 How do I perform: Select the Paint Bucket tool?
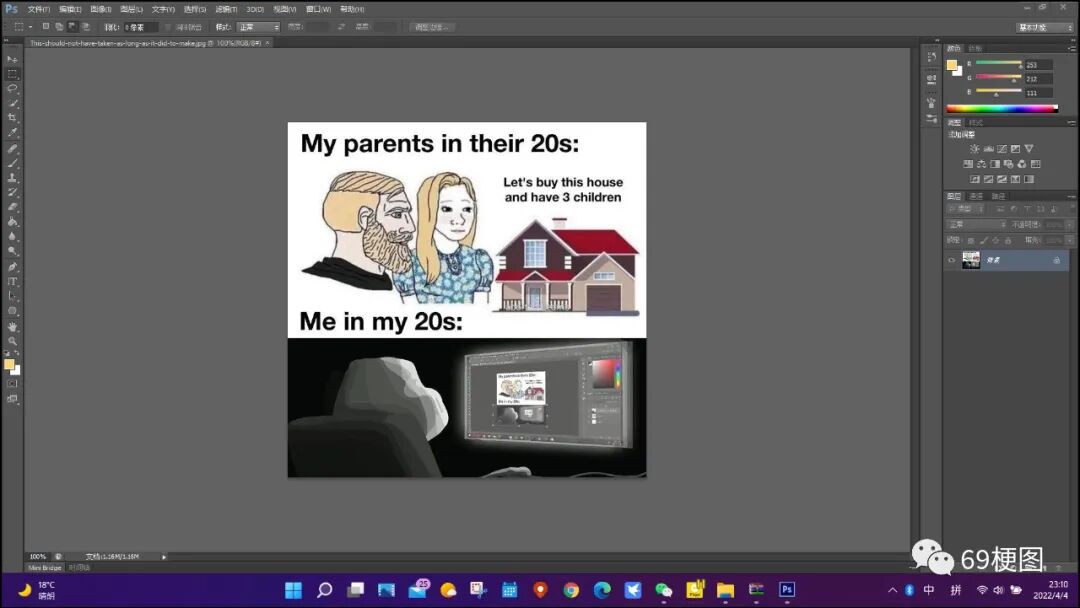pyautogui.click(x=12, y=222)
